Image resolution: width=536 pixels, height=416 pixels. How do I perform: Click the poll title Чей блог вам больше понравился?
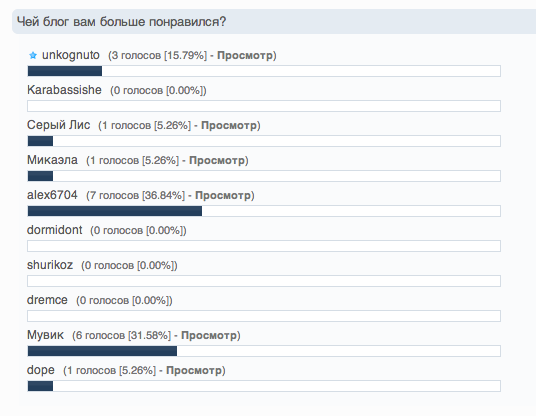[x=121, y=22]
